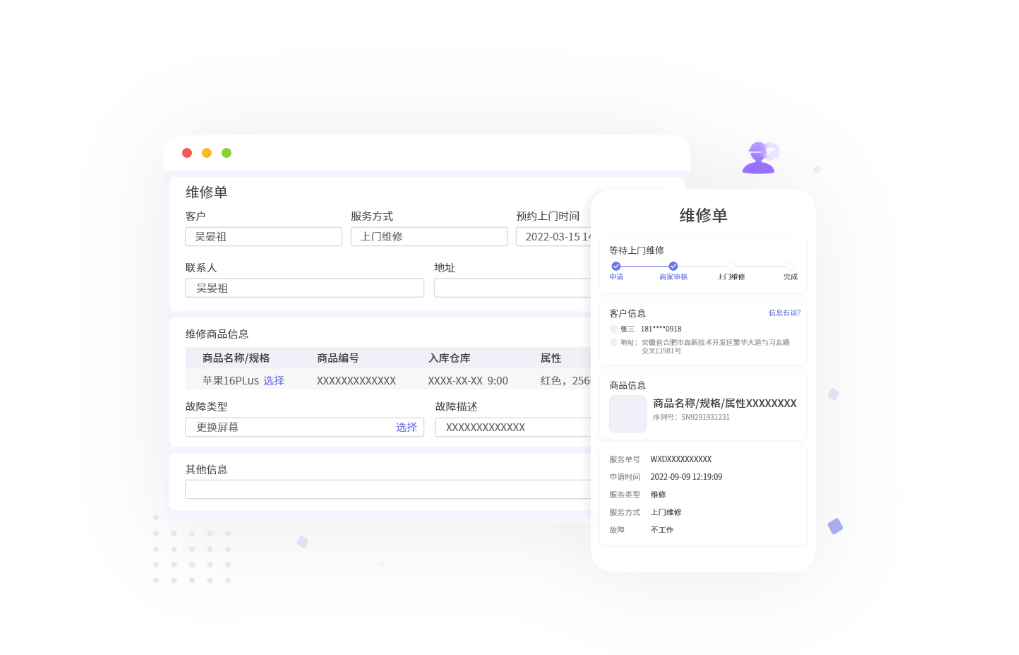Click the 商品名称/规格 column header

(236, 358)
